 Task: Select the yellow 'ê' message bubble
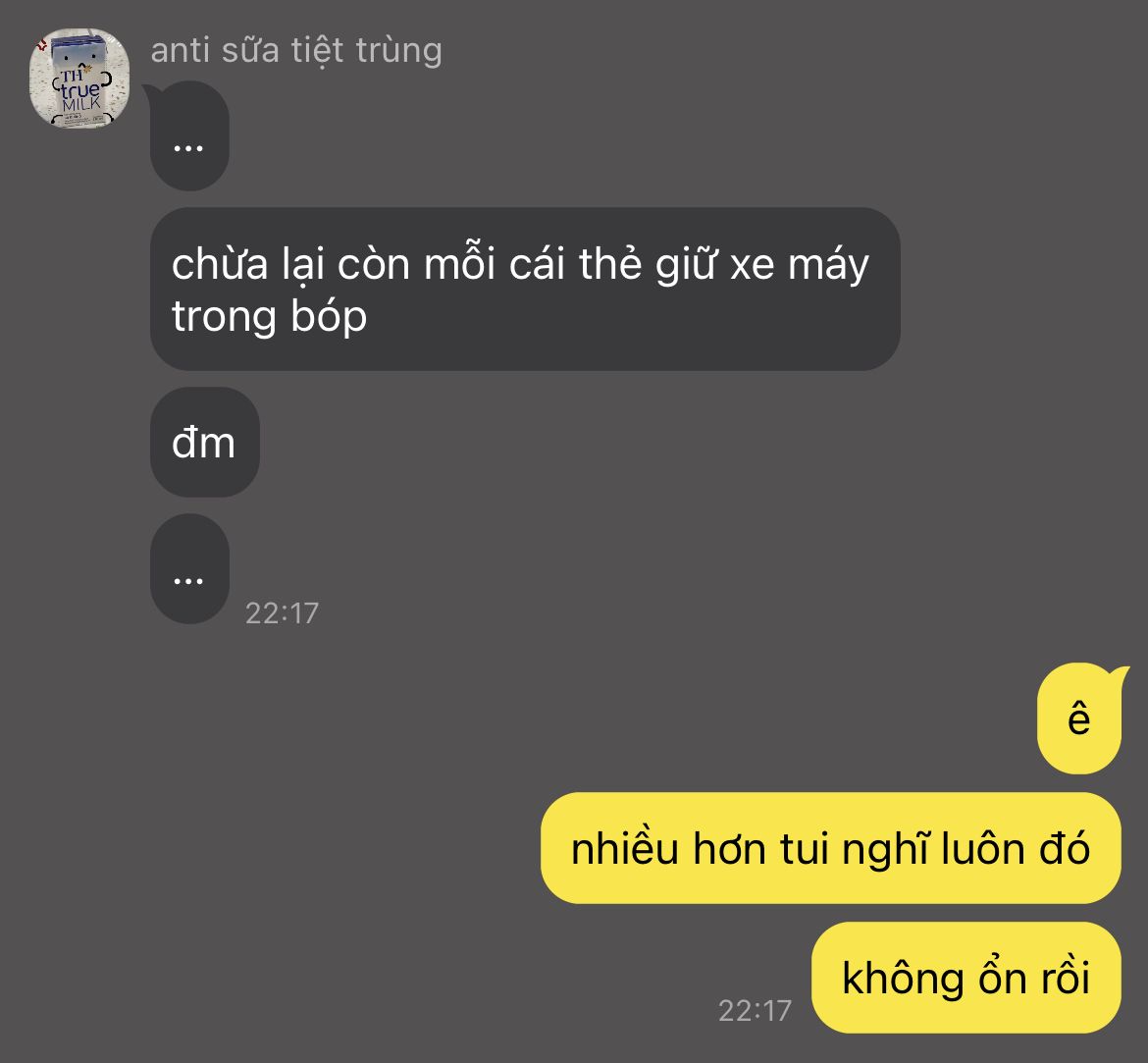point(1079,718)
